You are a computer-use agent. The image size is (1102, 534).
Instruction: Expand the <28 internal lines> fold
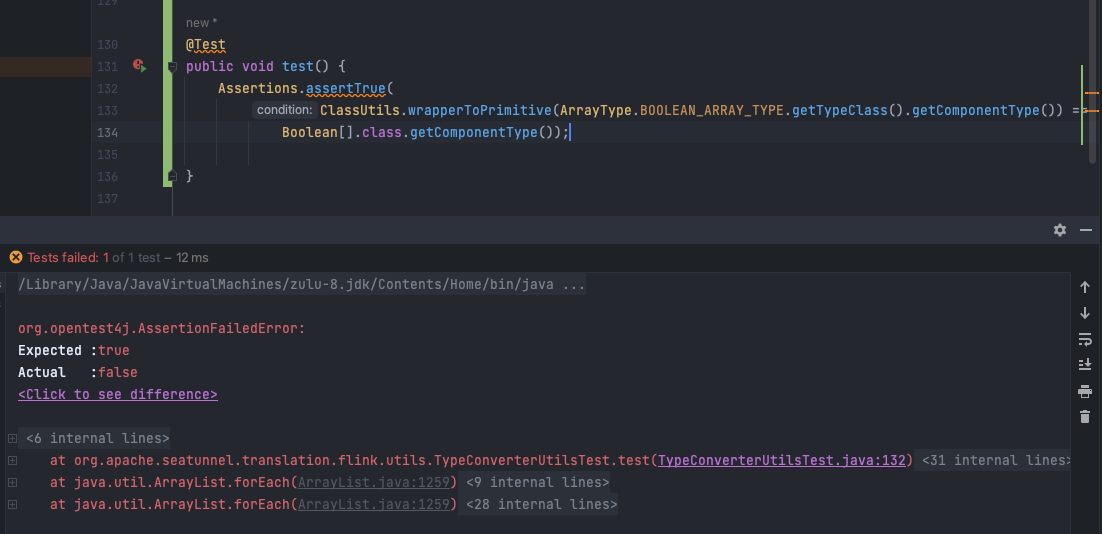click(x=541, y=504)
